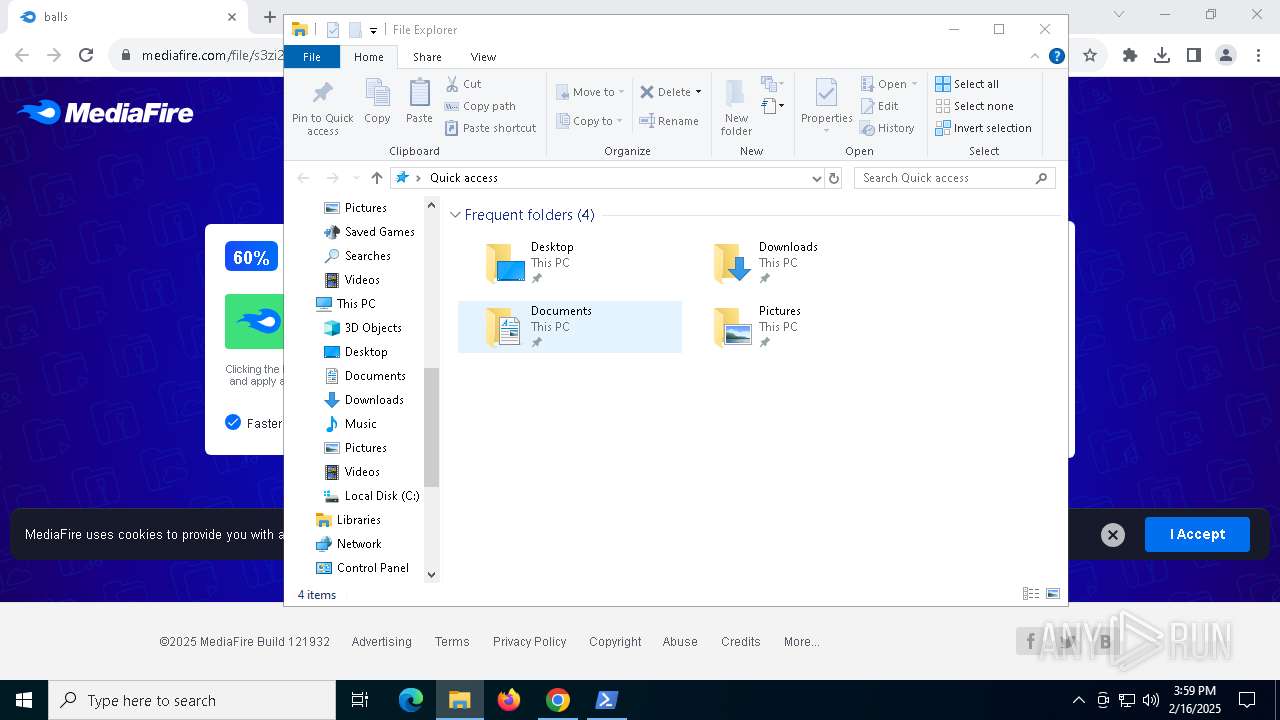The image size is (1280, 720).
Task: Open Desktop frequent folder
Action: tap(569, 263)
